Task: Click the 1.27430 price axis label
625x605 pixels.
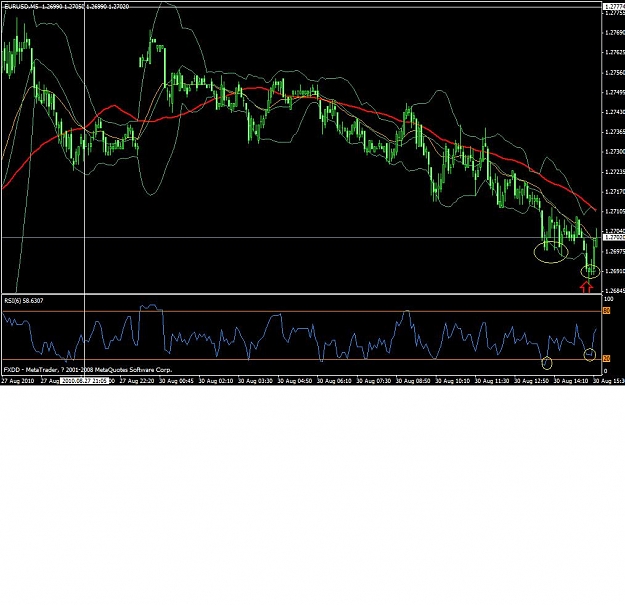Action: coord(615,112)
